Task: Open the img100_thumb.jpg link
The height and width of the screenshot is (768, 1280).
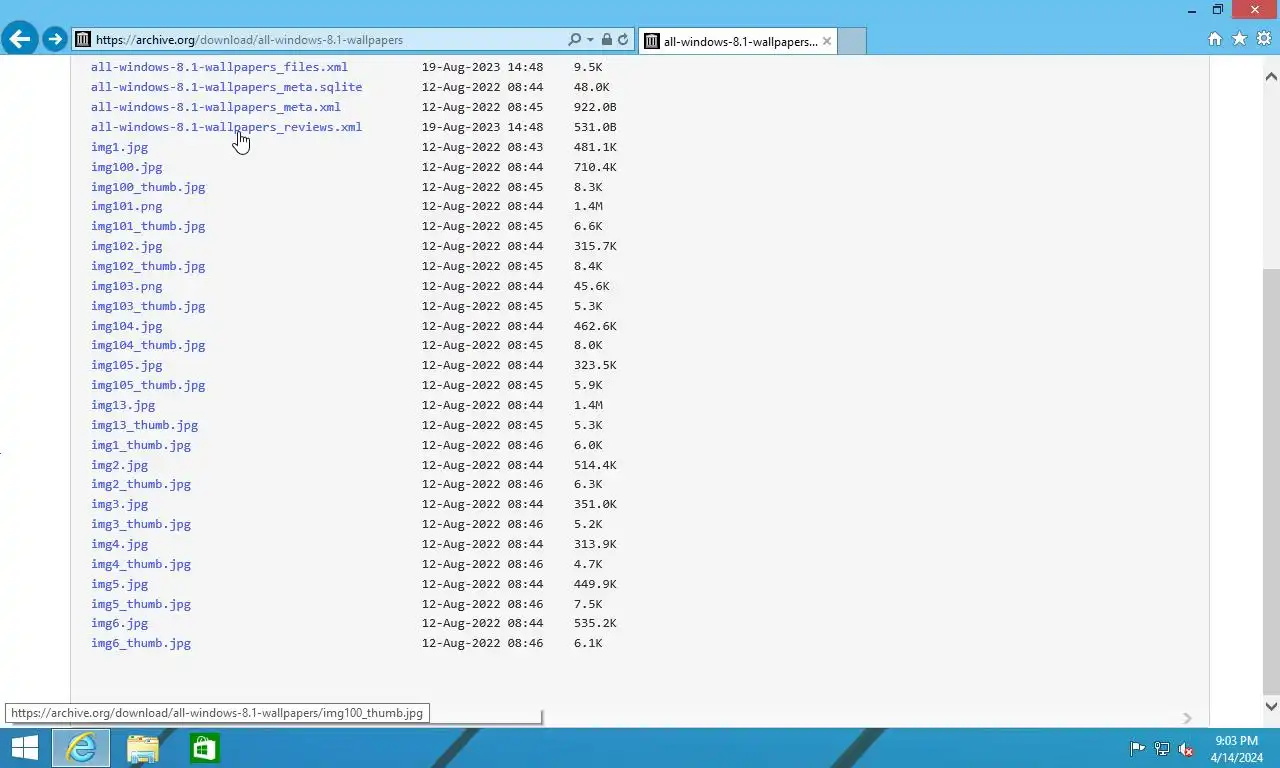Action: (148, 187)
